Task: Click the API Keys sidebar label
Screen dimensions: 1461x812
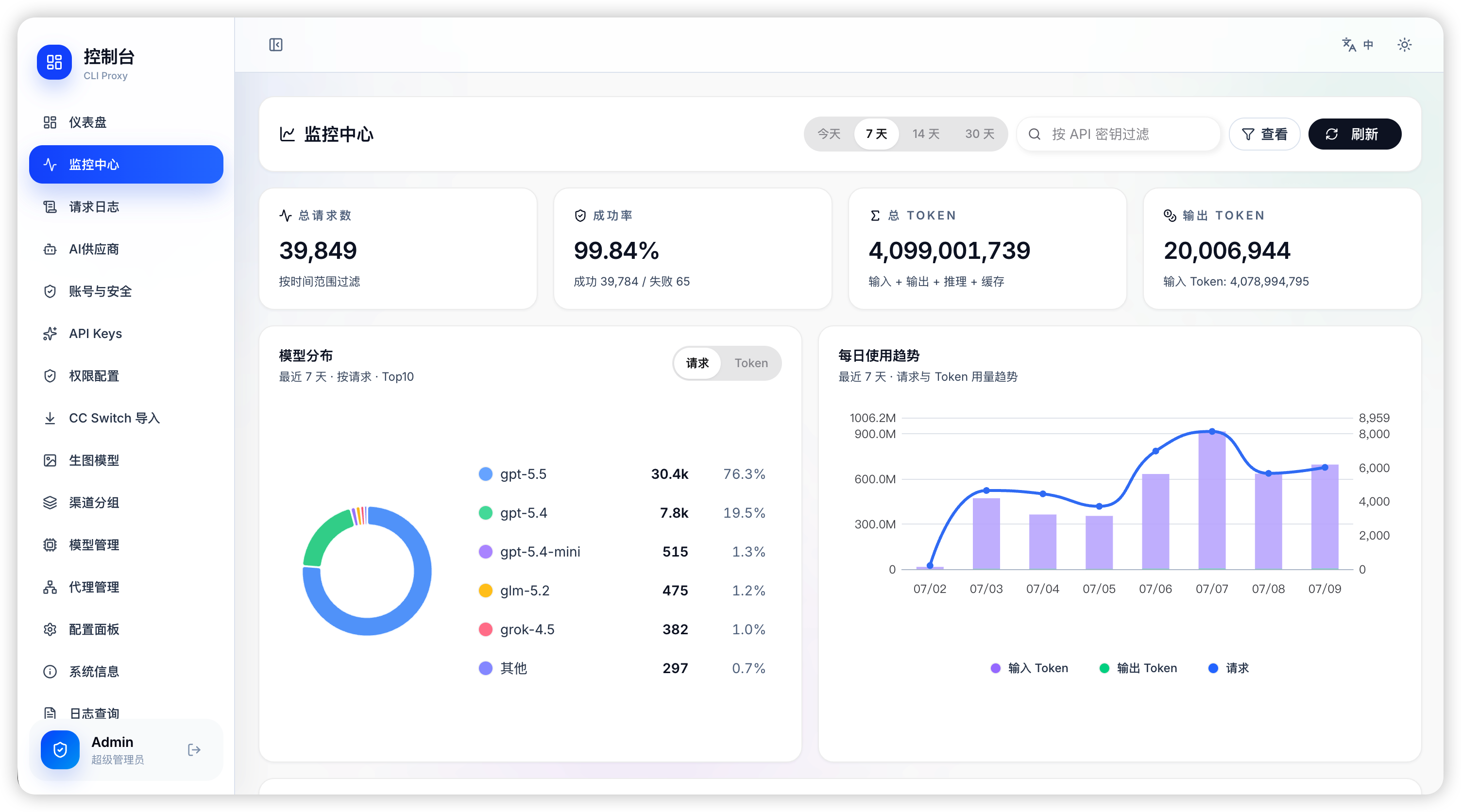Action: click(x=95, y=334)
